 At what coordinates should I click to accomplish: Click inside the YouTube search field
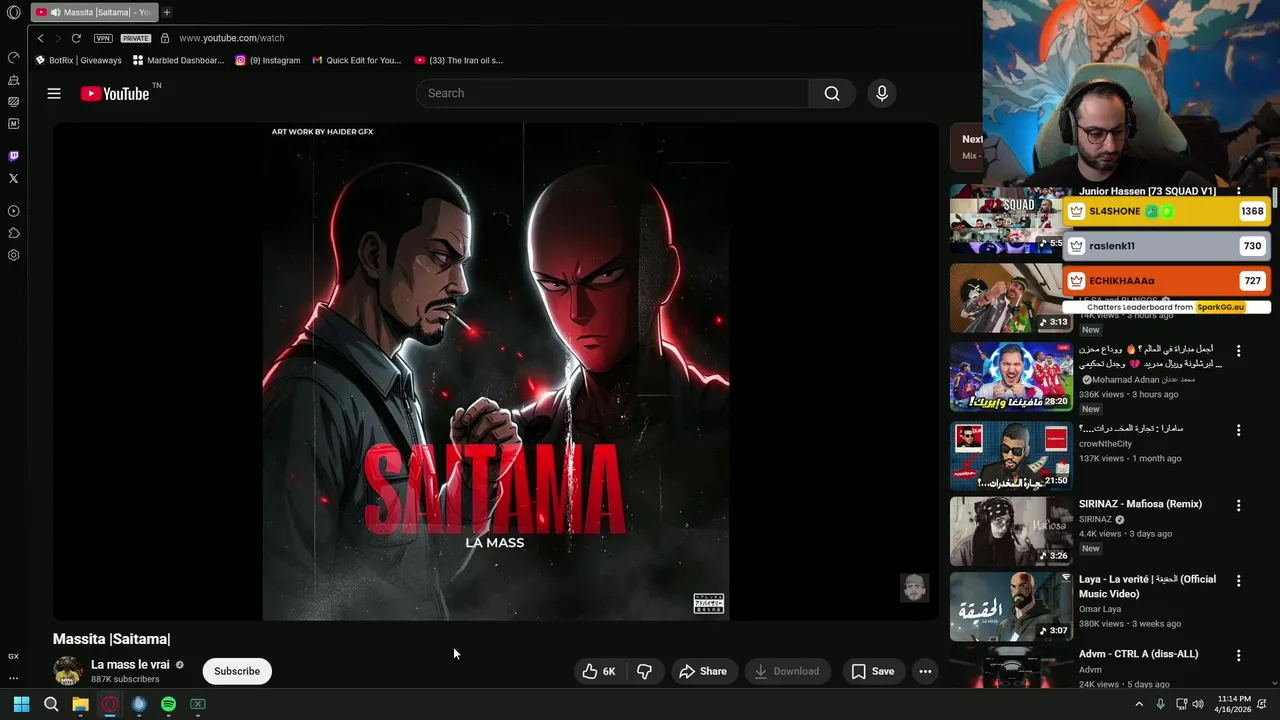pos(612,93)
